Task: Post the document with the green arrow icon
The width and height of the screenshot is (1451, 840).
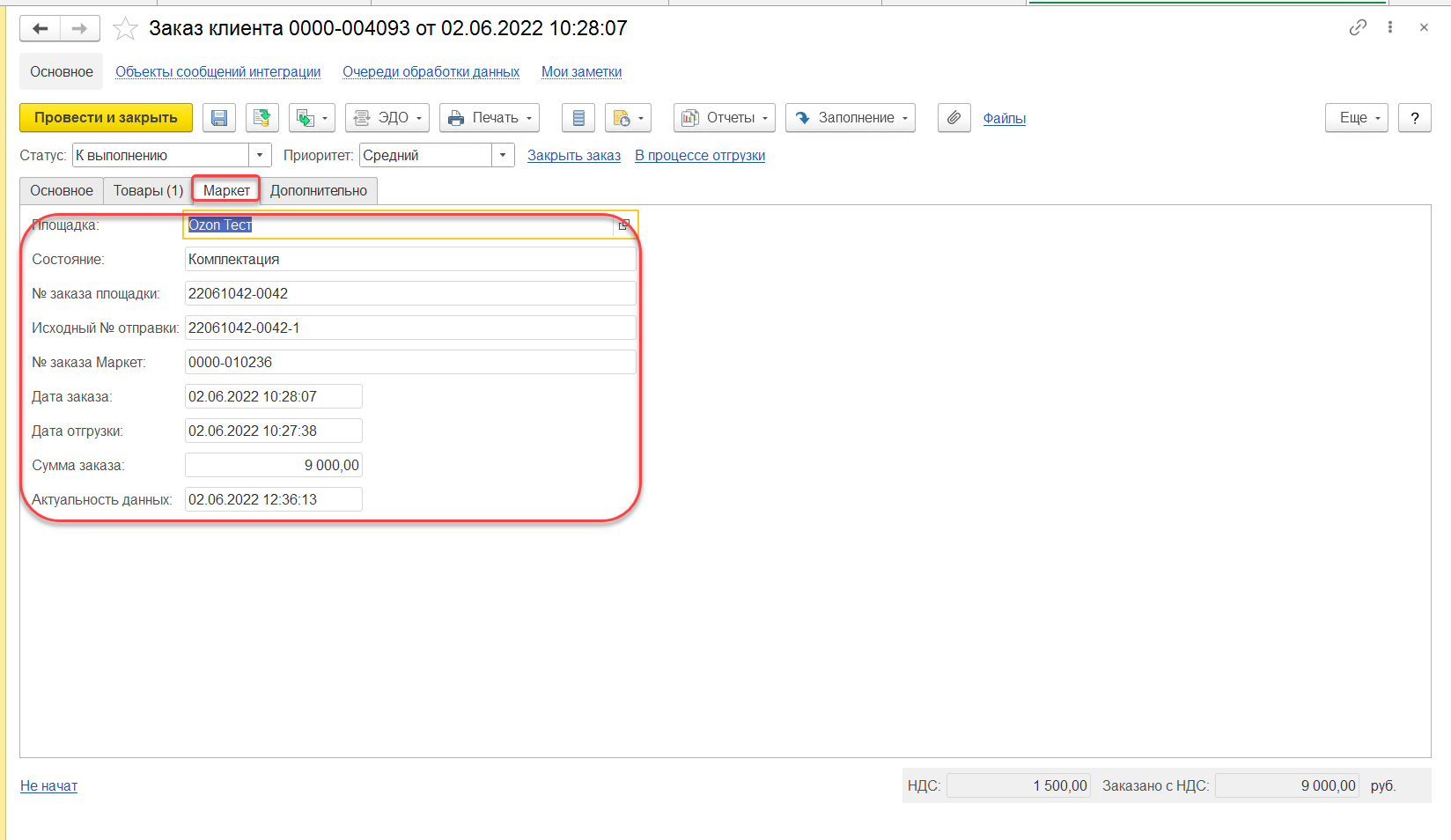Action: coord(262,118)
